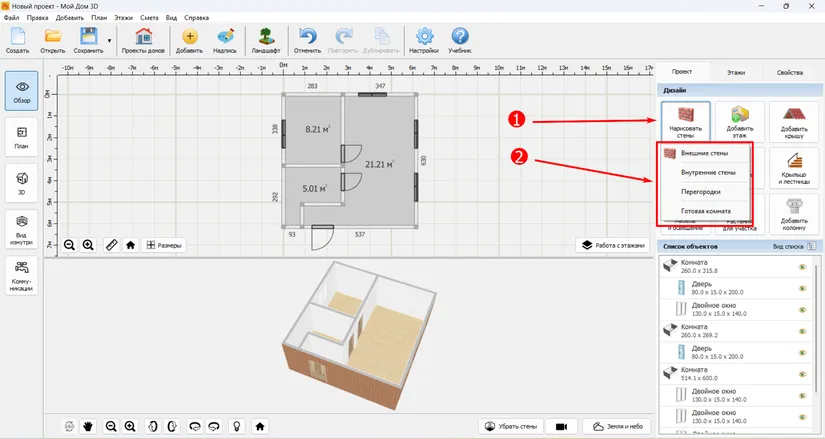Select the 5.01 м² room on plan
The width and height of the screenshot is (825, 439).
coord(314,188)
